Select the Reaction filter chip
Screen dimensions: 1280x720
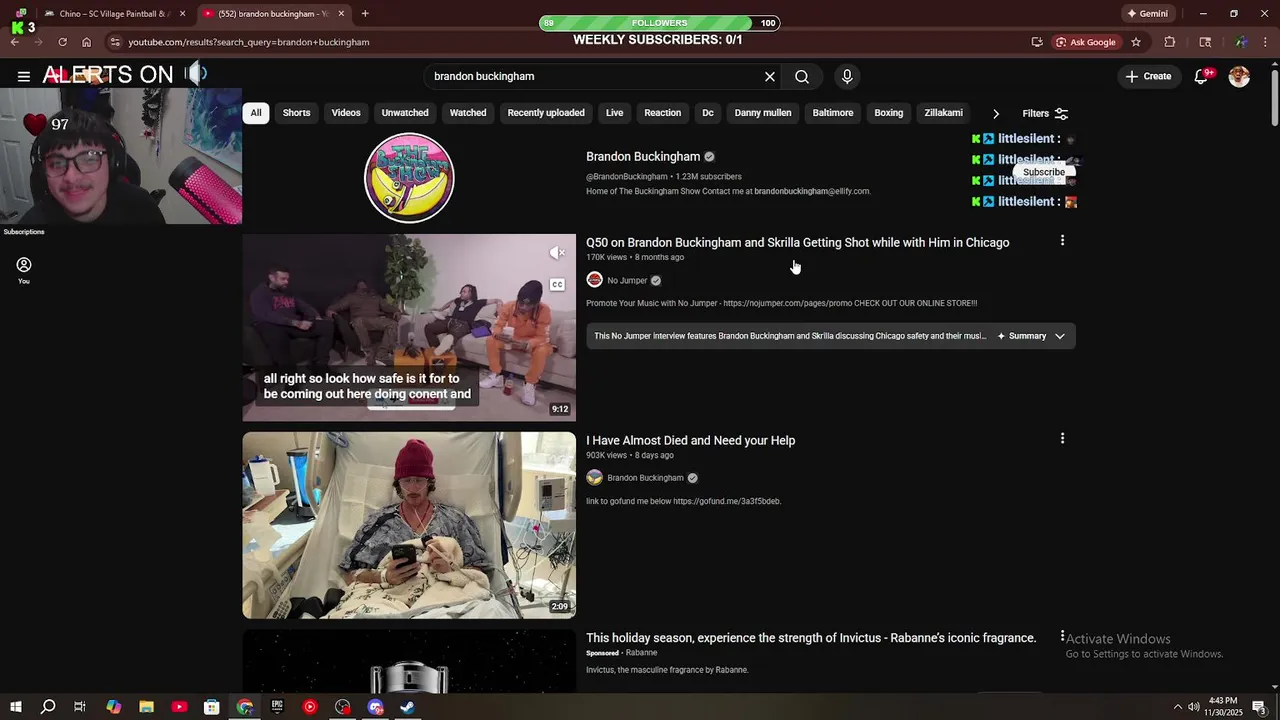click(662, 113)
